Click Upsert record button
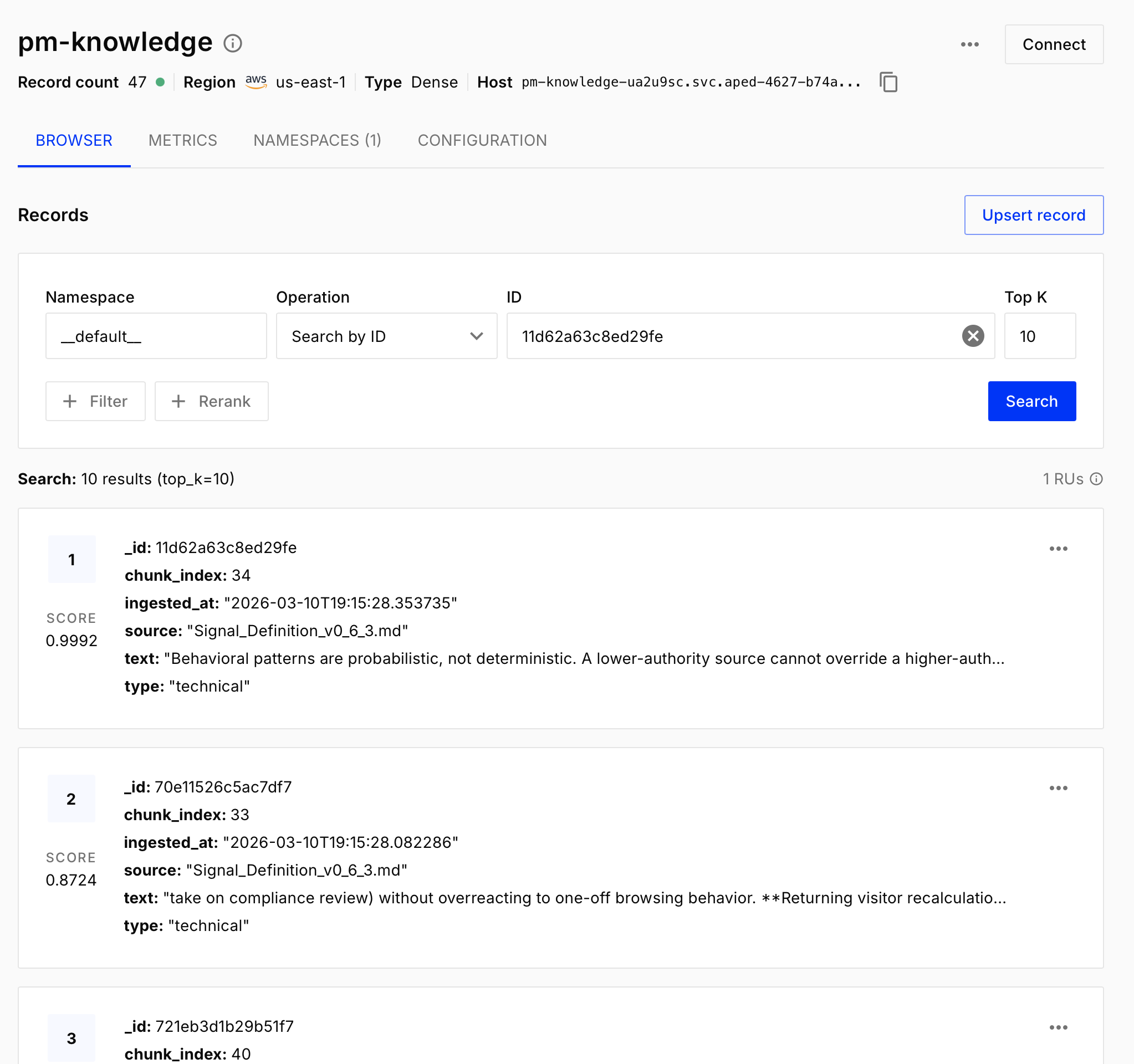Image resolution: width=1134 pixels, height=1064 pixels. (1034, 215)
